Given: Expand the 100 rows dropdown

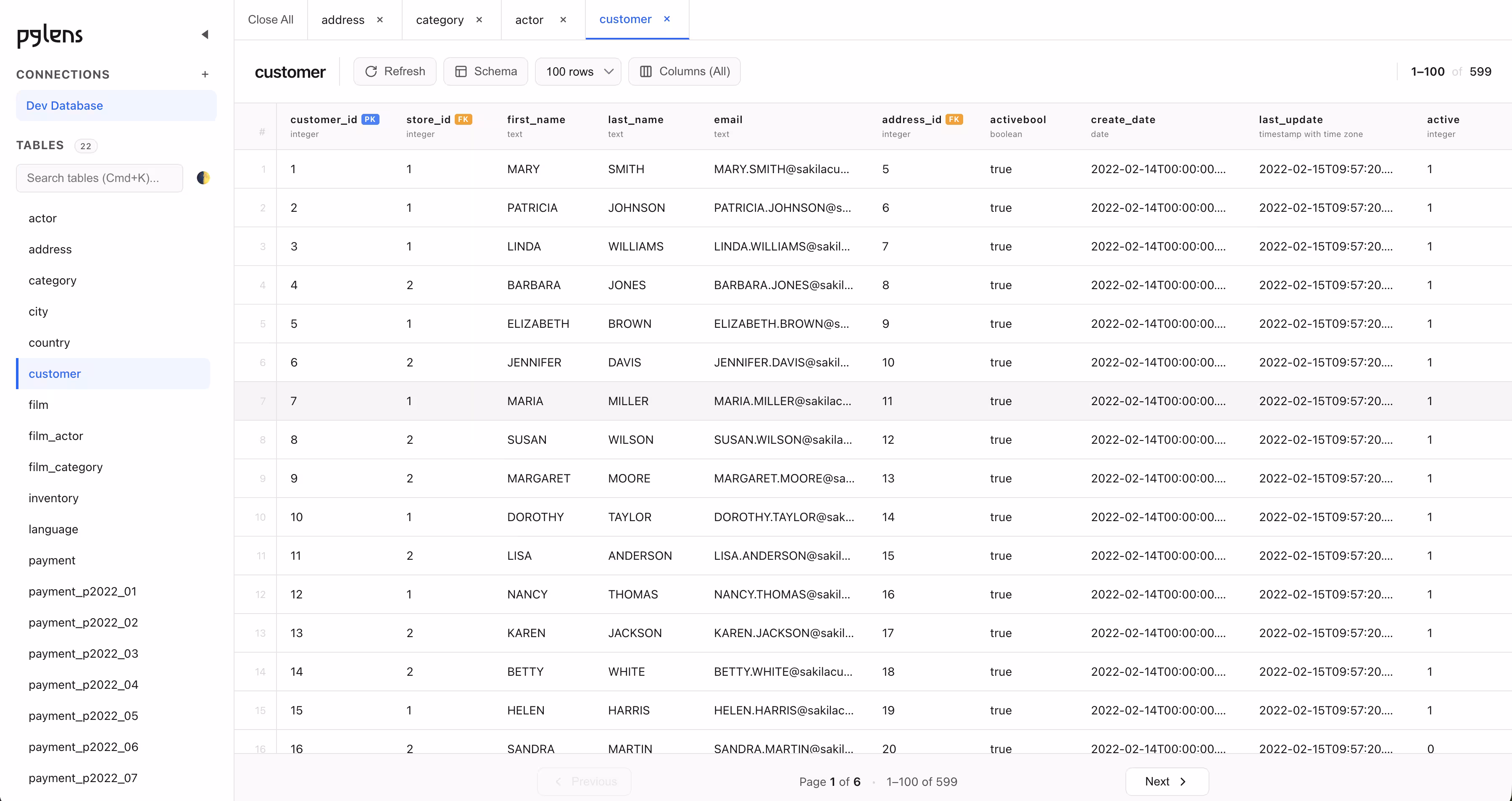Looking at the screenshot, I should click(578, 71).
